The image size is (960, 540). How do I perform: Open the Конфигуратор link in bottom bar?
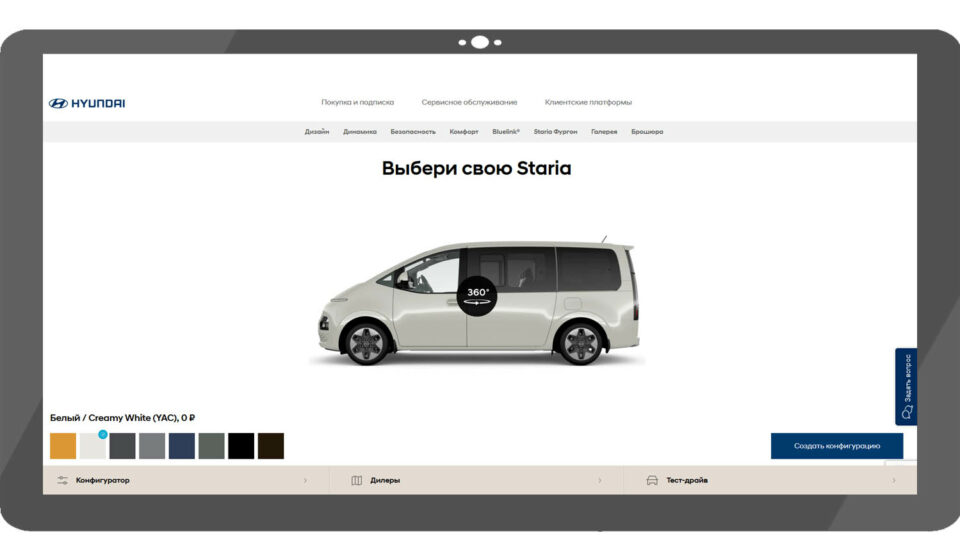tap(102, 481)
